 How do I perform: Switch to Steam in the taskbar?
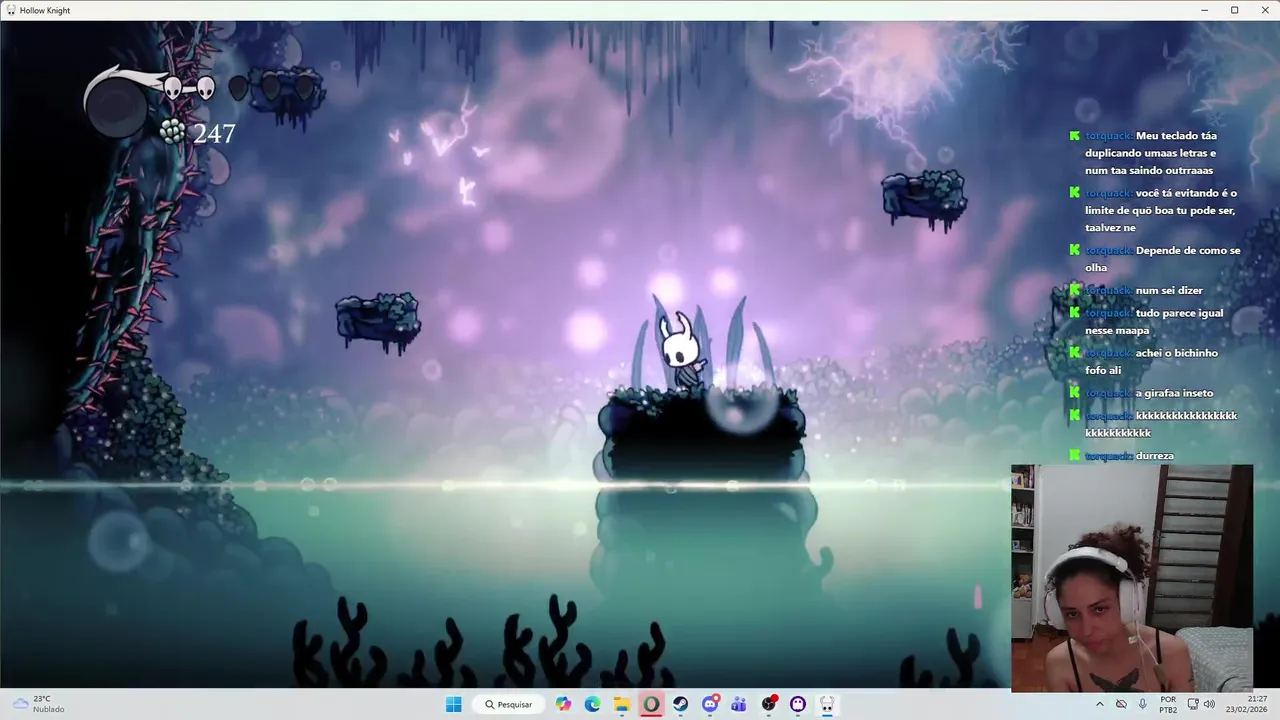coord(681,704)
